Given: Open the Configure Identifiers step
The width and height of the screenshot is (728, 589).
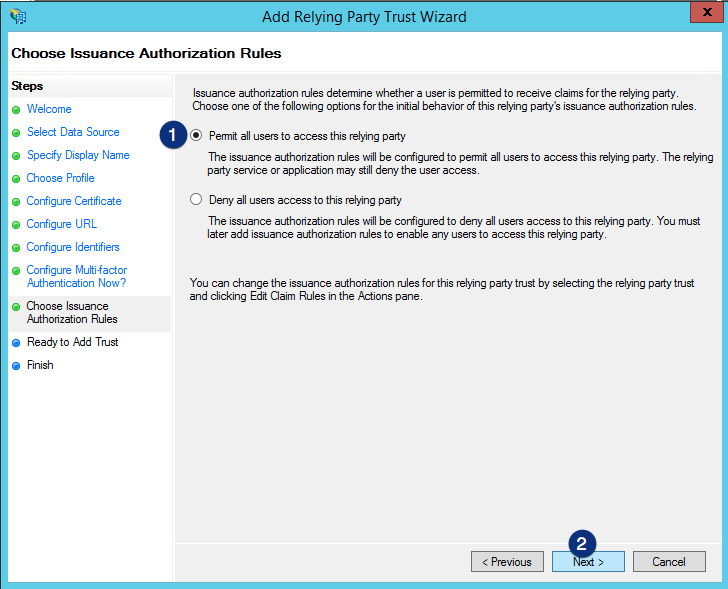Looking at the screenshot, I should (x=73, y=247).
